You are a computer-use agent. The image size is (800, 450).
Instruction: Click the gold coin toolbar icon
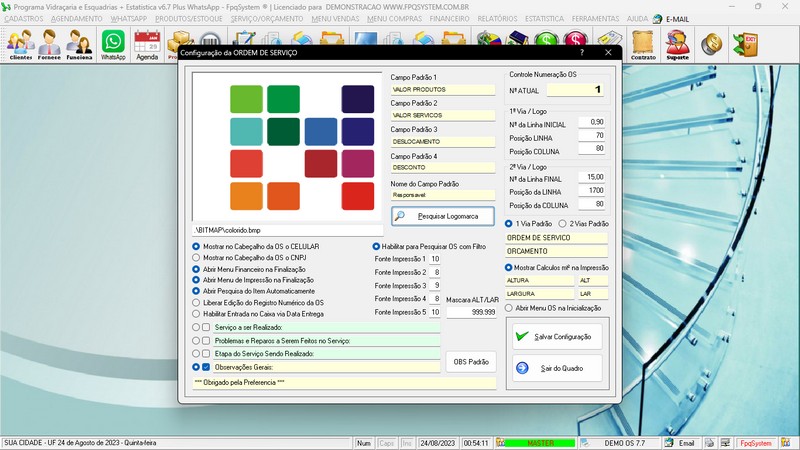click(x=711, y=44)
